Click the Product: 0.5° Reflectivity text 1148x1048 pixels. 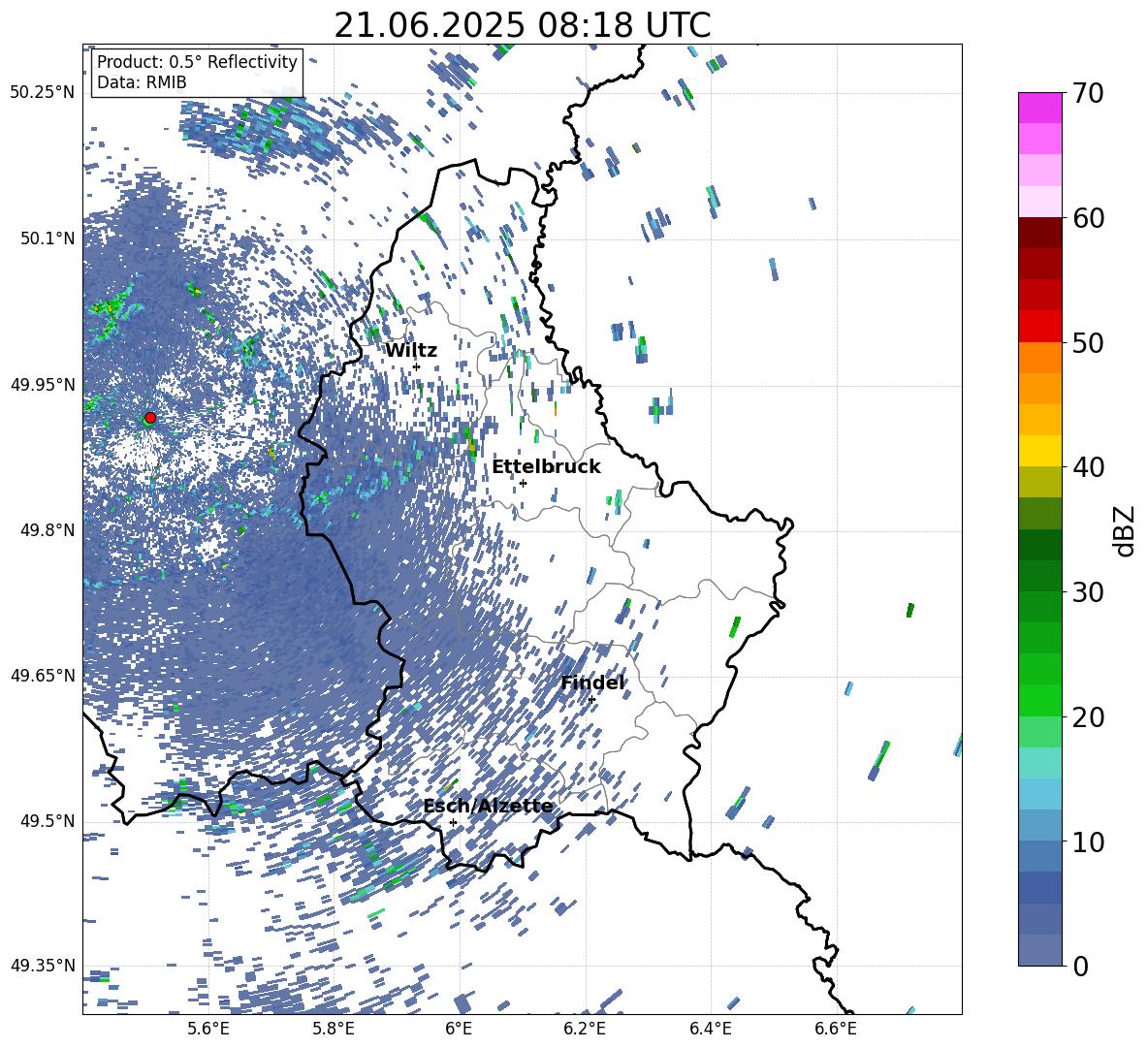pos(197,61)
